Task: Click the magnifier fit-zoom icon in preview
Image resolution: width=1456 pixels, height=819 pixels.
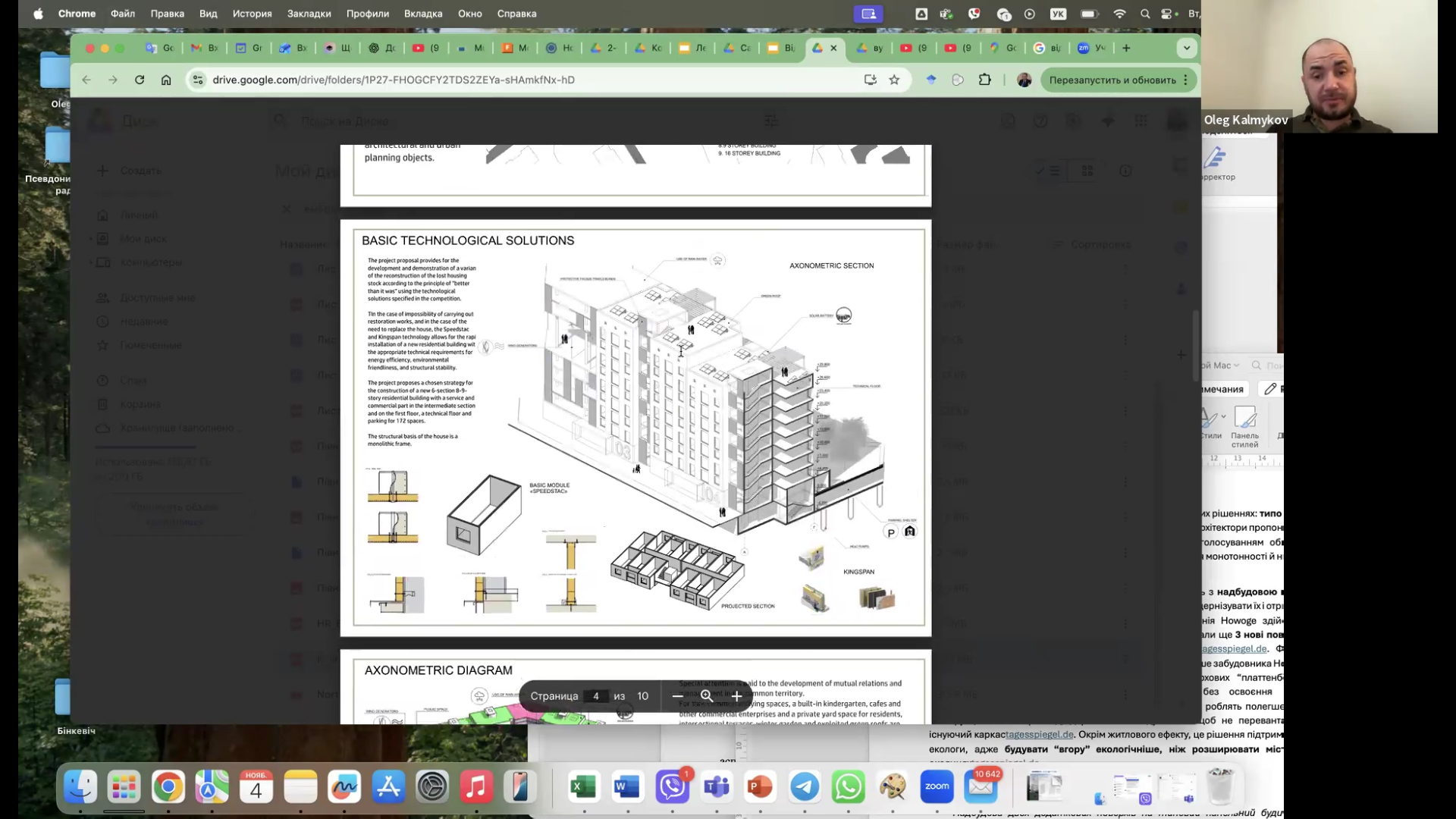Action: pos(707,696)
